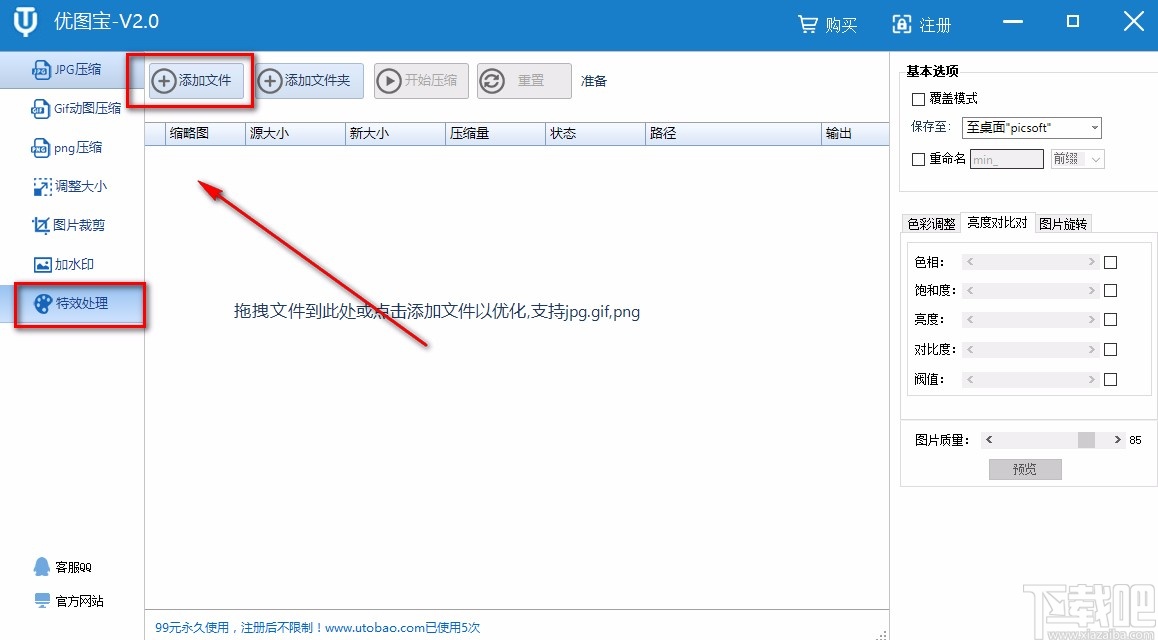This screenshot has width=1158, height=640.
Task: Switch to the 图片旋转 tab
Action: tap(1063, 223)
